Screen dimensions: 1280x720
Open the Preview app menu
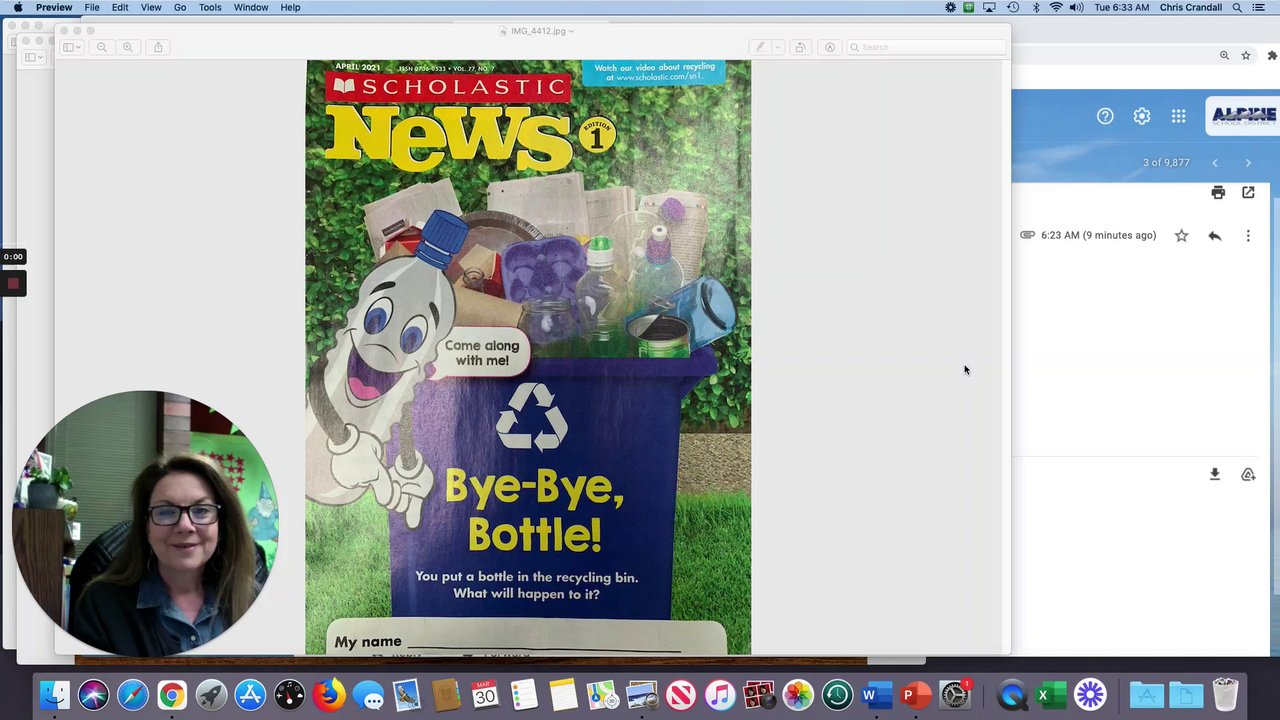pyautogui.click(x=54, y=7)
